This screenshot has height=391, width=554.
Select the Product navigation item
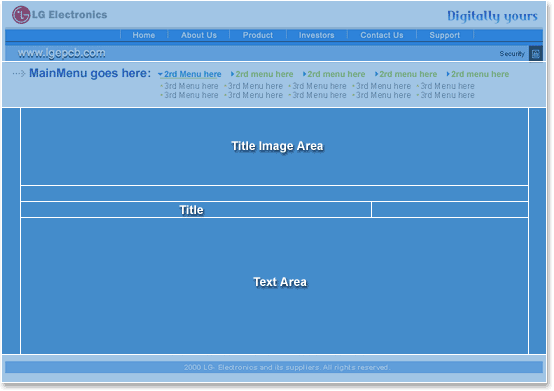258,35
